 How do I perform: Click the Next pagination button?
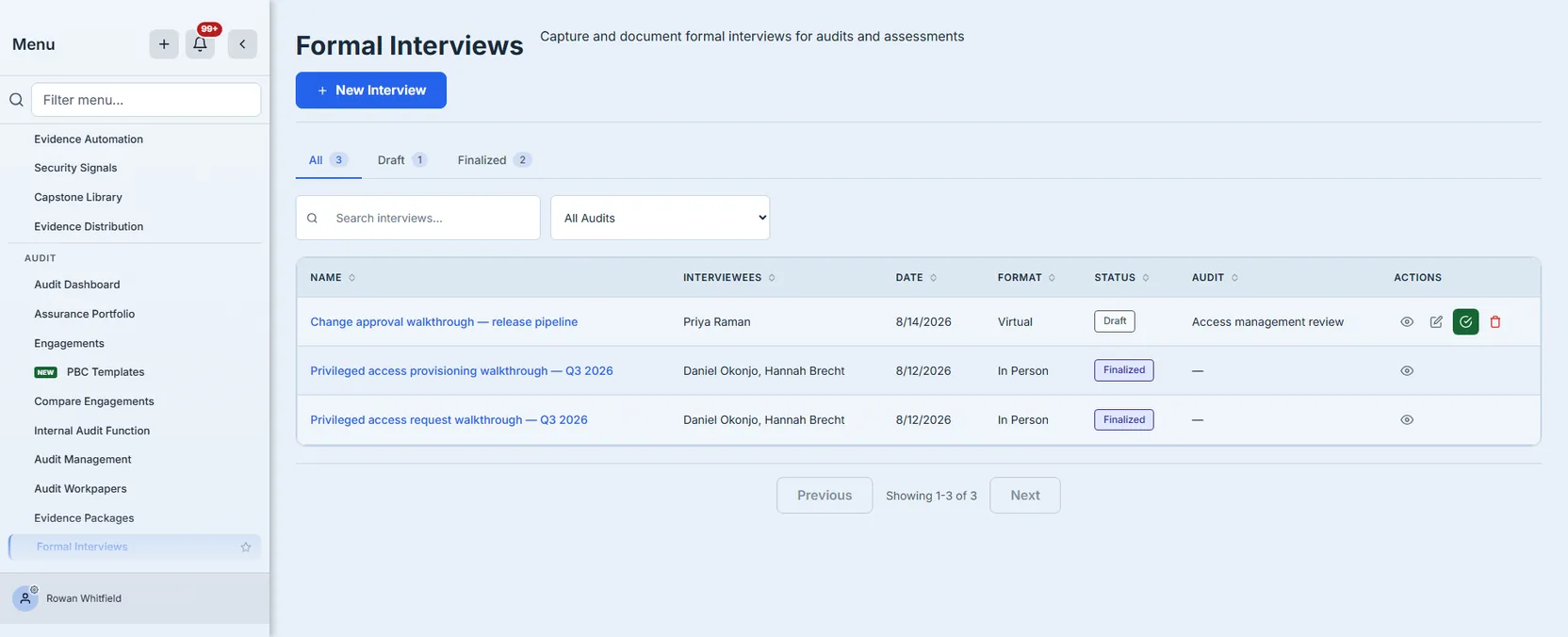tap(1025, 496)
